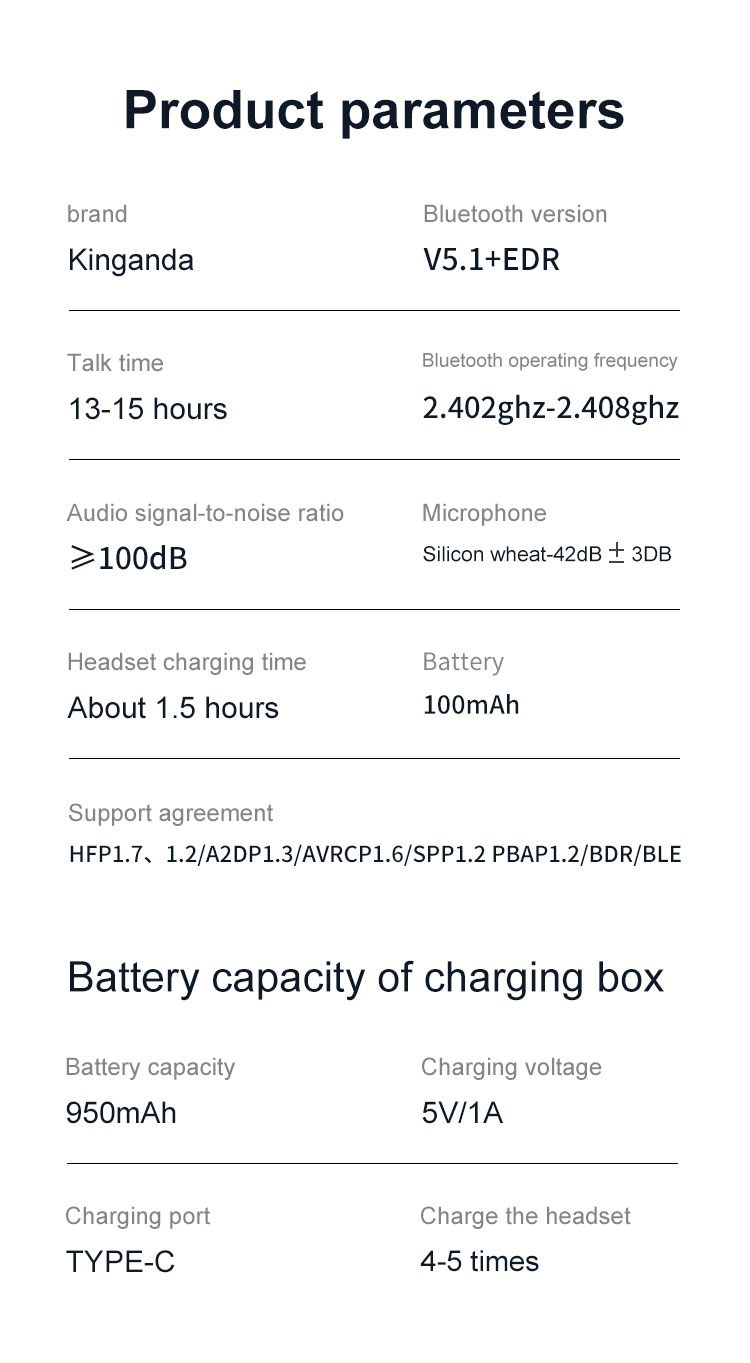The image size is (750, 1363).
Task: Click the Bluetooth operating frequency label
Action: [x=549, y=361]
